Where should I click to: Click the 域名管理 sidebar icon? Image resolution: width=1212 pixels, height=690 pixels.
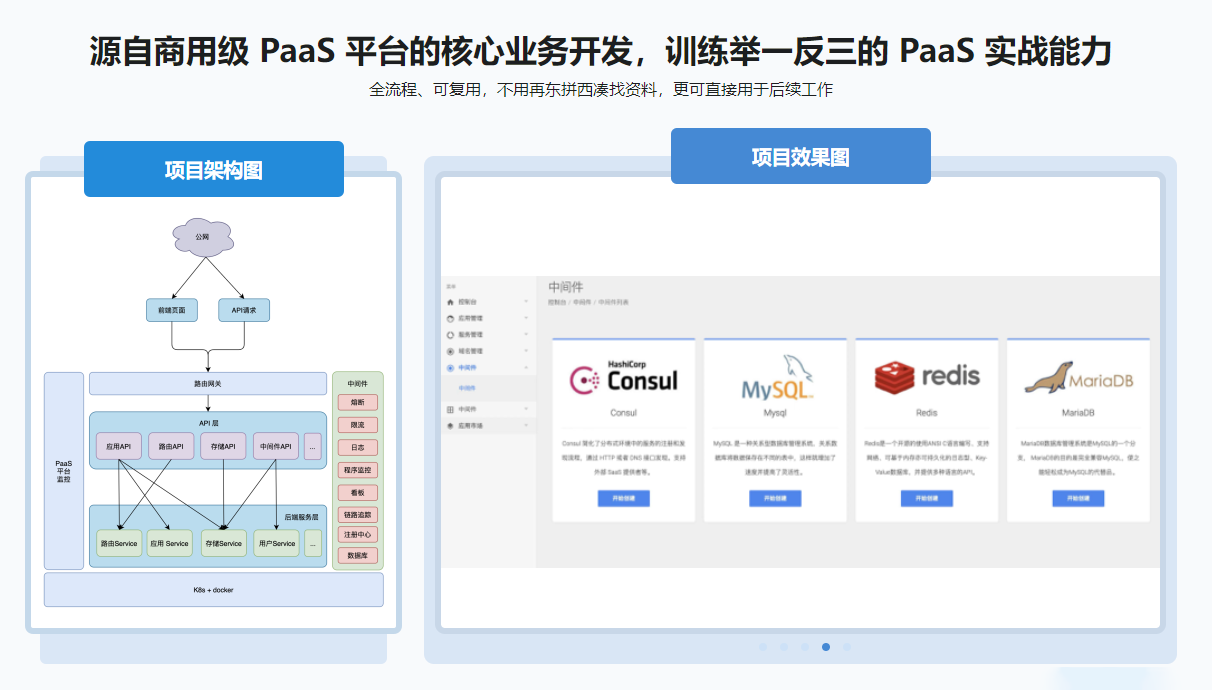coord(450,352)
